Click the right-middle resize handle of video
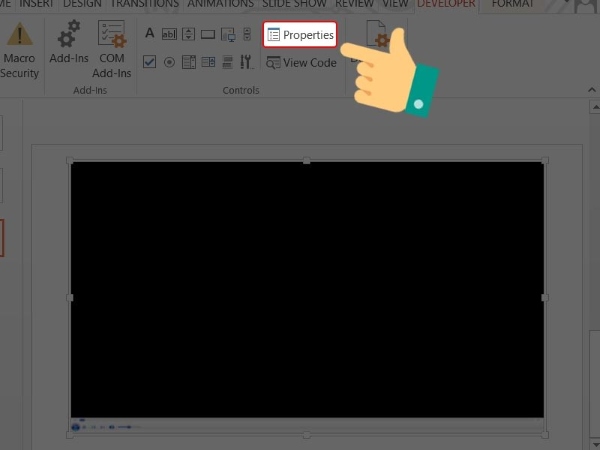The width and height of the screenshot is (600, 450). point(544,297)
